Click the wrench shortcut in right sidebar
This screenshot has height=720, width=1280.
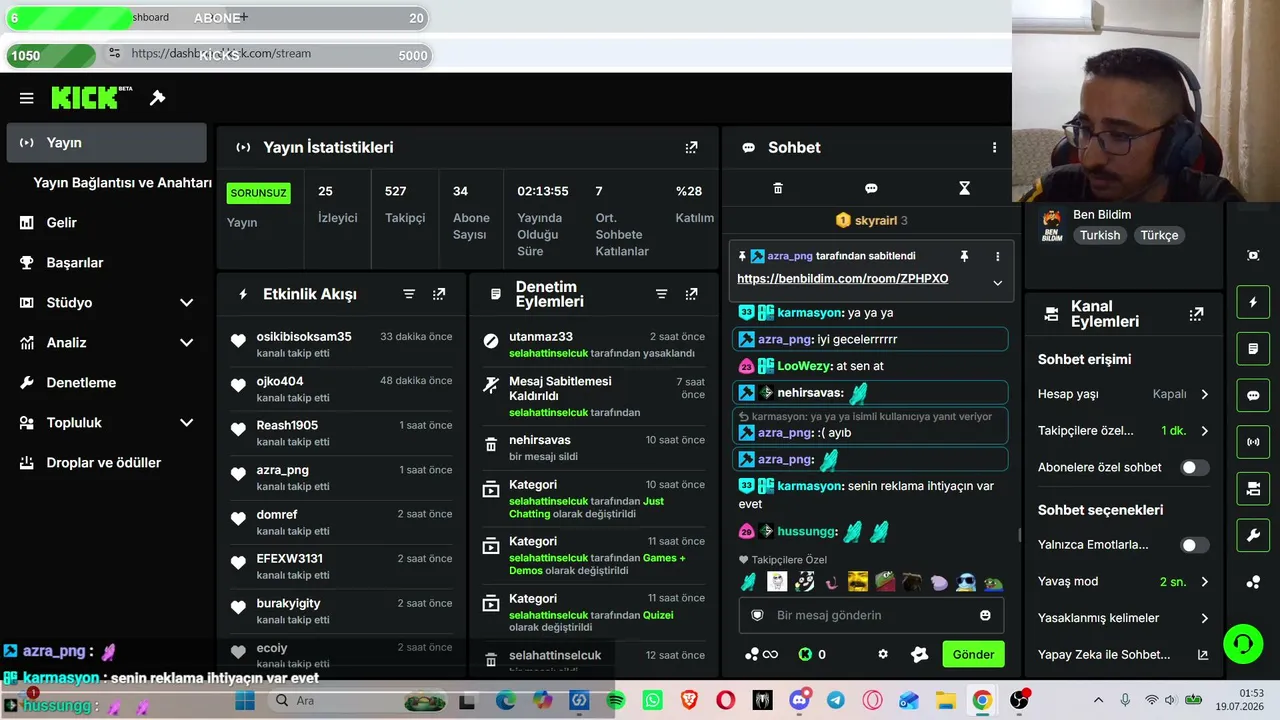click(x=1253, y=535)
